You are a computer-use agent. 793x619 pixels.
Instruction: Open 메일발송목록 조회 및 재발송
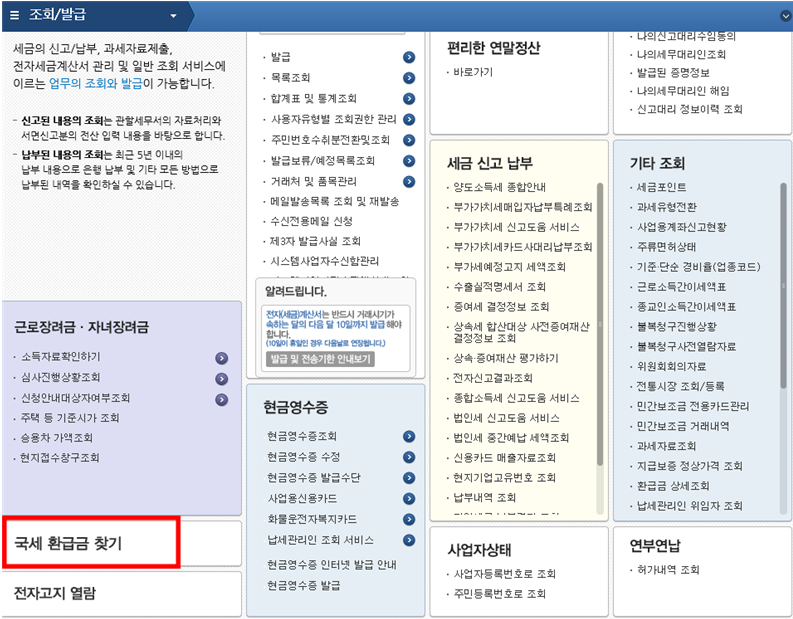[x=334, y=202]
